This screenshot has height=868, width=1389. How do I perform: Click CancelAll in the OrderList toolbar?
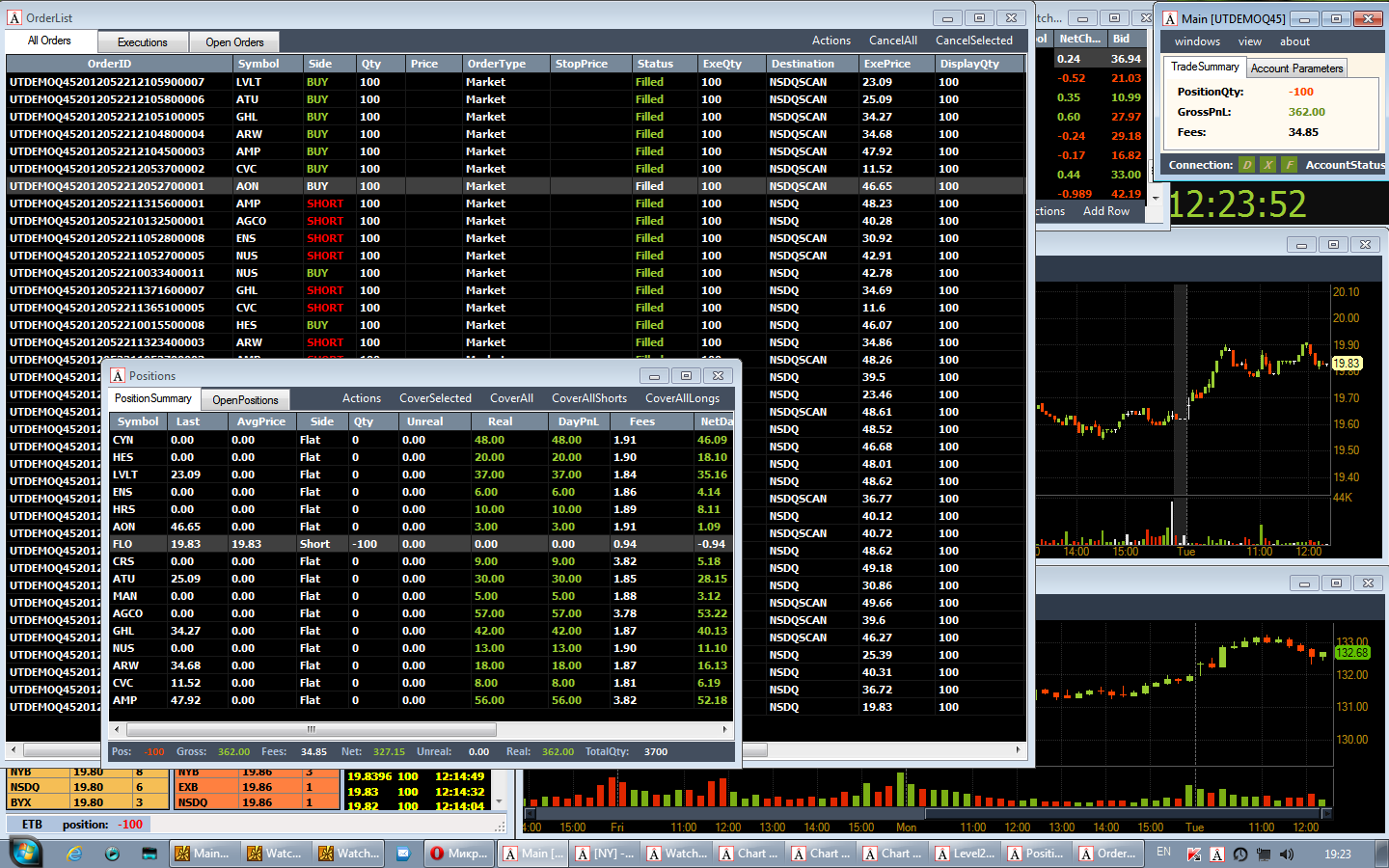pyautogui.click(x=892, y=41)
